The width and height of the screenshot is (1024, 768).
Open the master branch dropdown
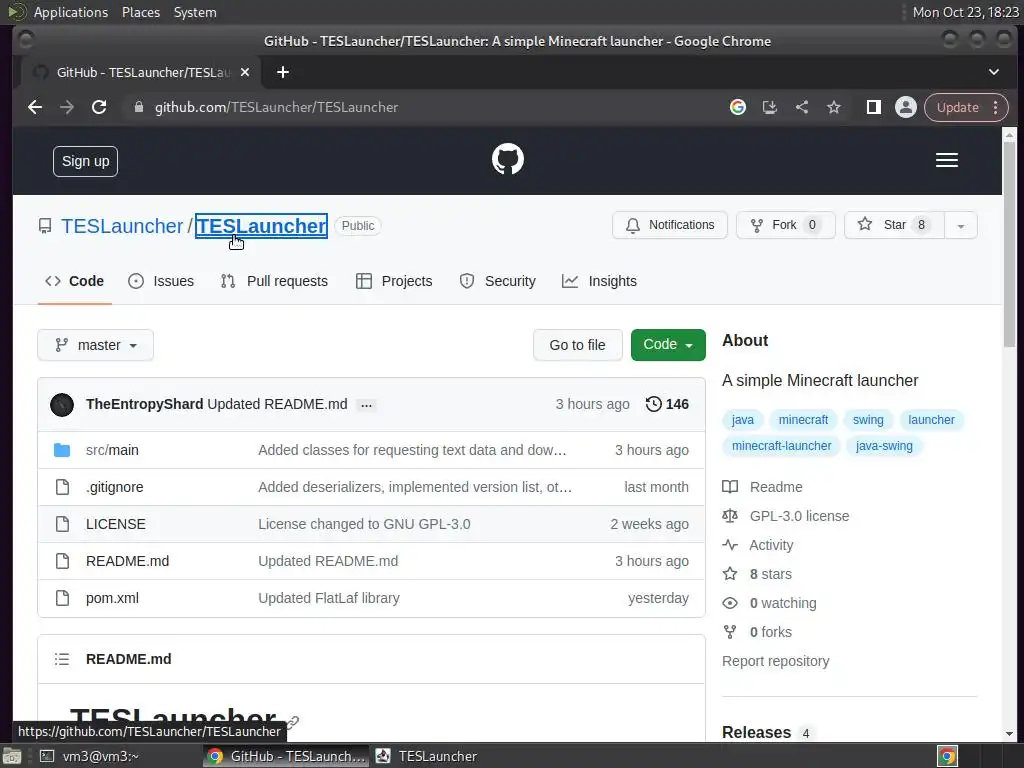[x=95, y=345]
